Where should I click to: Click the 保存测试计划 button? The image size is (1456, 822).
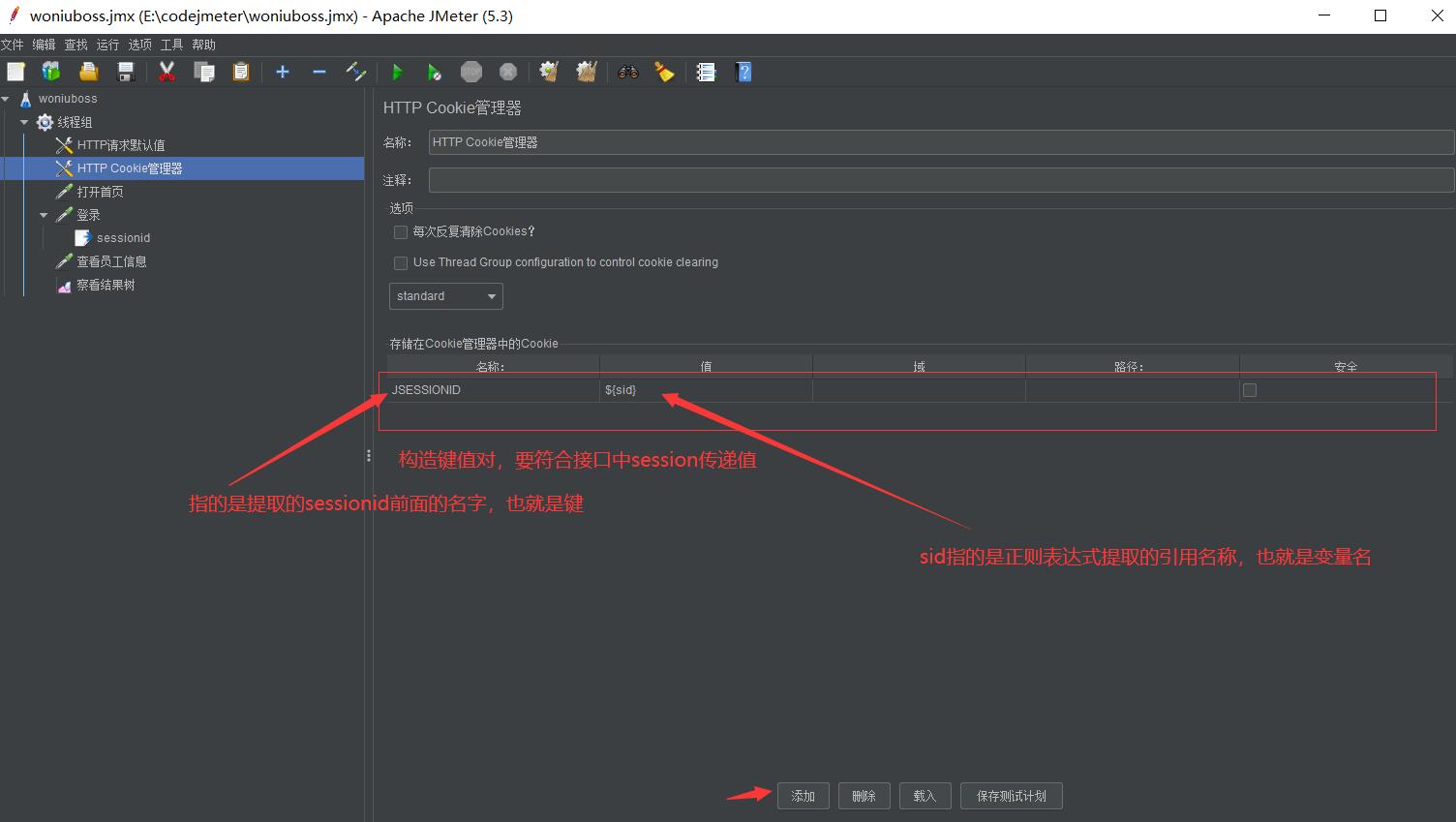pos(1012,796)
